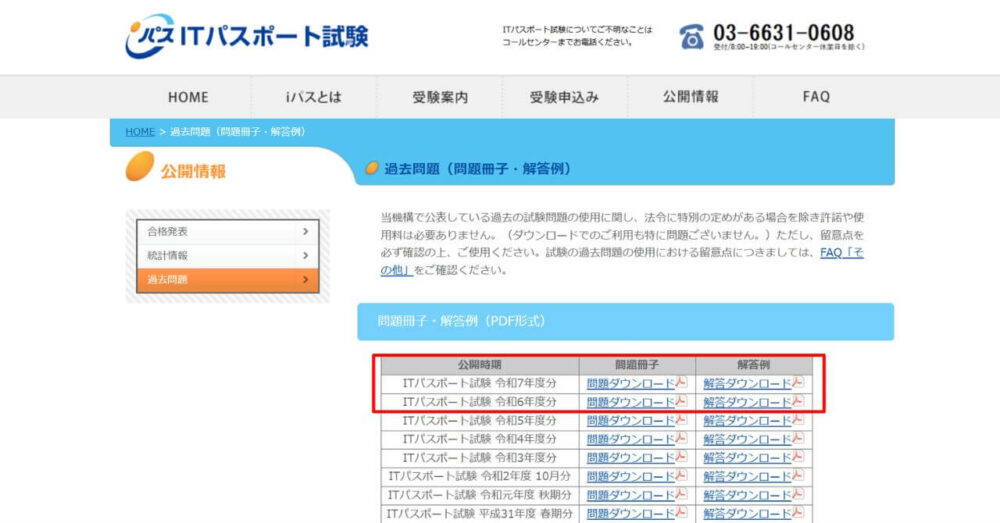Click the orange bullet icon beside 過去問題 title
This screenshot has width=1000, height=523.
[x=372, y=168]
